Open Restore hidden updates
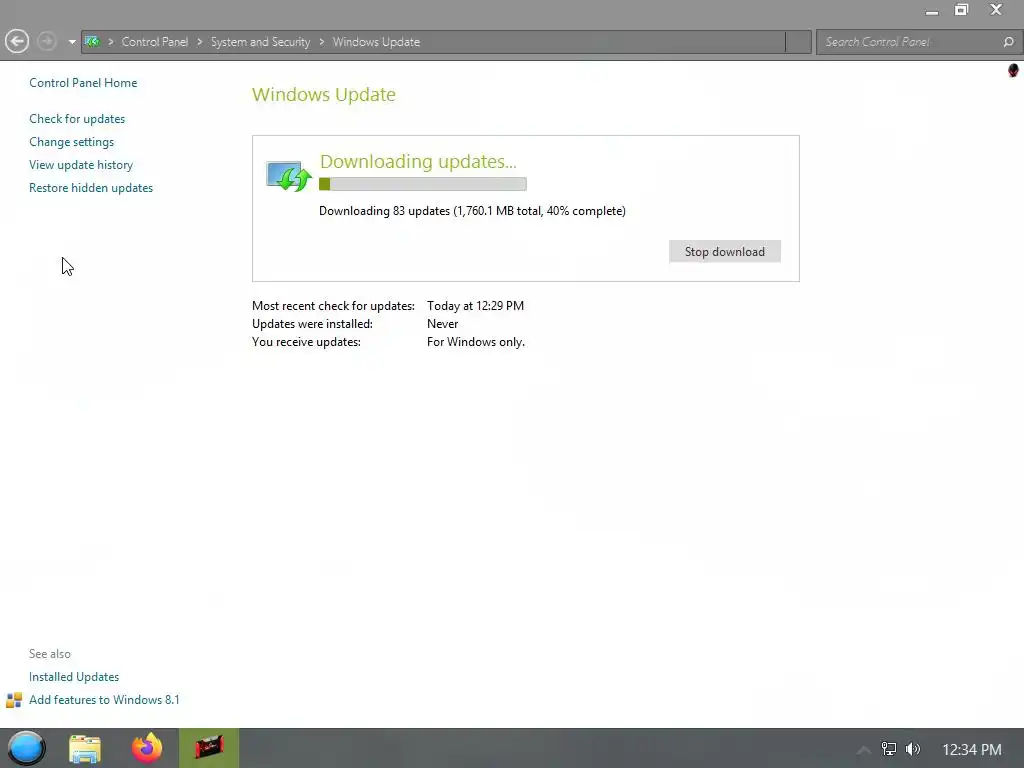 tap(91, 187)
